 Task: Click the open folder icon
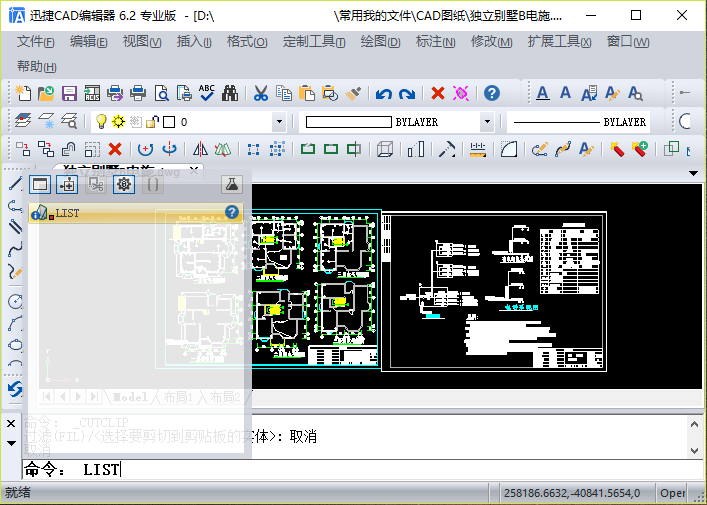tap(46, 93)
